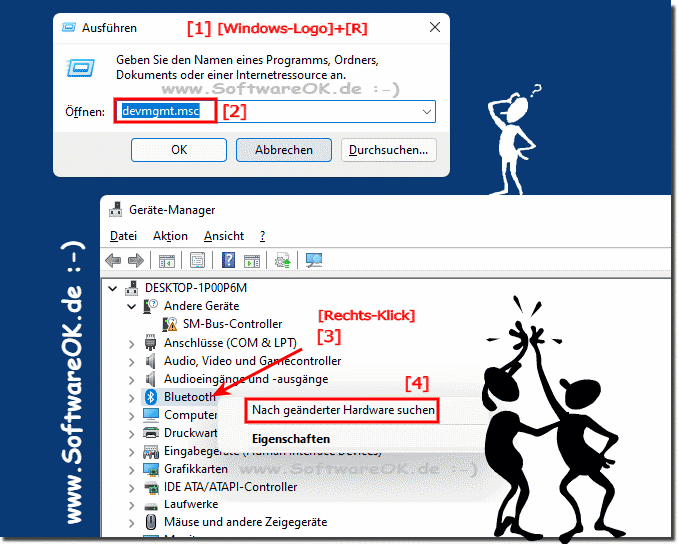Collapse the DESKTOP-1P00P6M root node
The width and height of the screenshot is (678, 544).
tap(112, 288)
